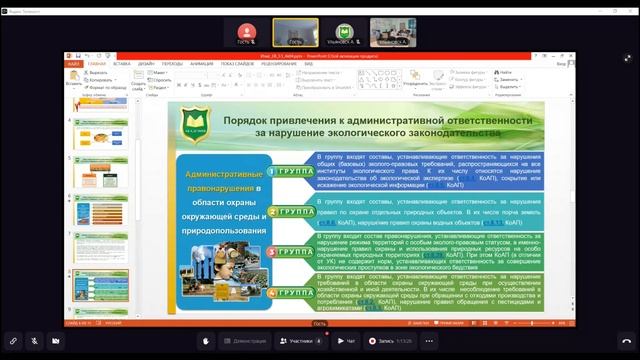End the call with hang-up button

click(x=627, y=341)
